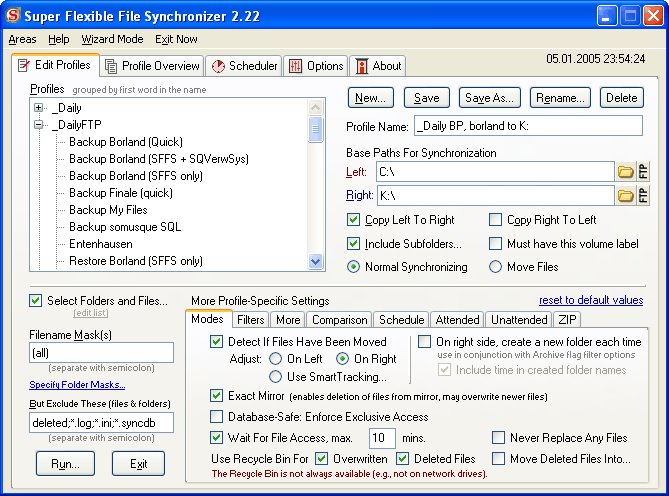The image size is (669, 496).
Task: Click the Save As... button
Action: 489,98
